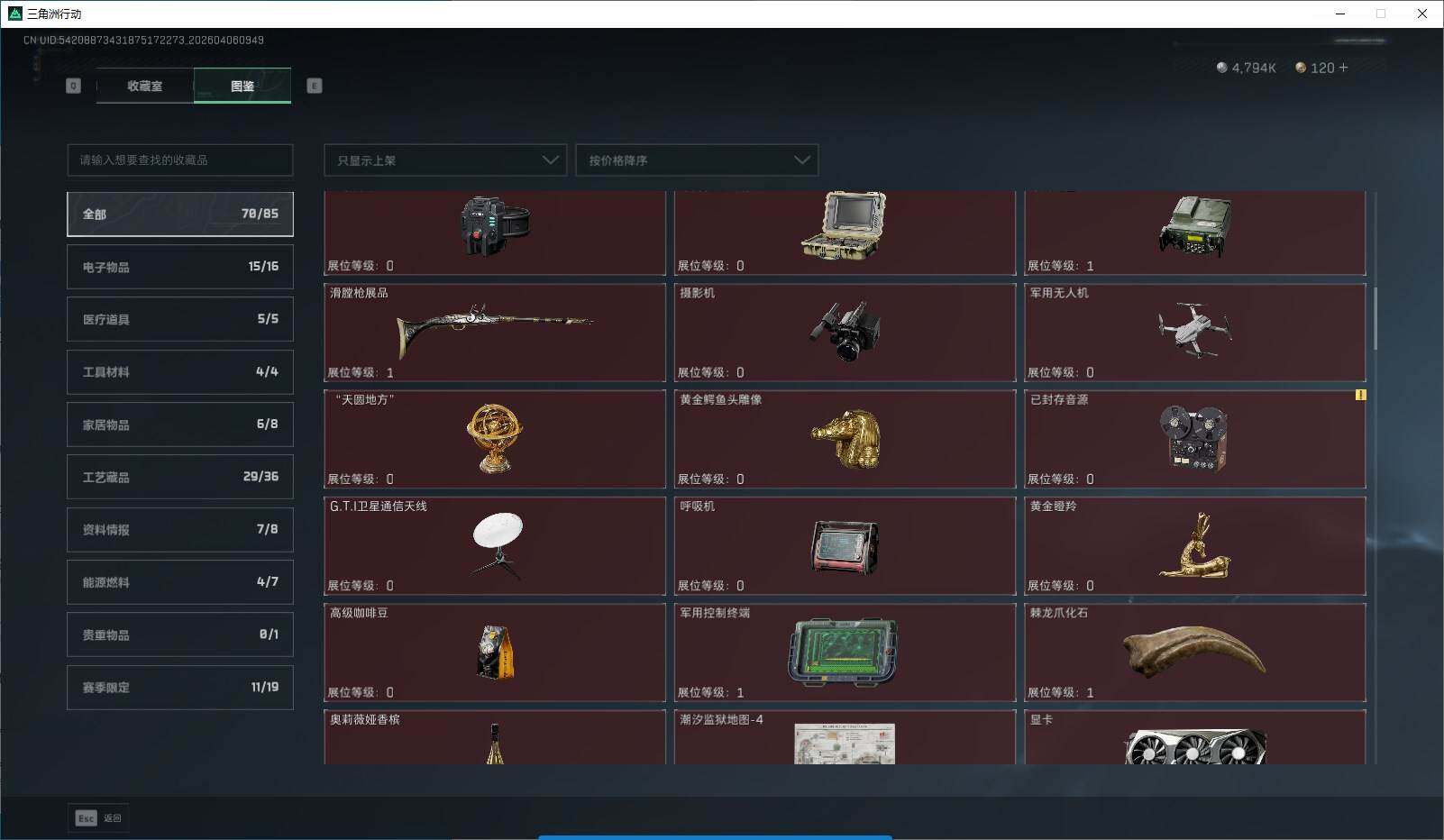Switch to the 图鉴 tab
Viewport: 1444px width, 840px height.
click(x=242, y=86)
